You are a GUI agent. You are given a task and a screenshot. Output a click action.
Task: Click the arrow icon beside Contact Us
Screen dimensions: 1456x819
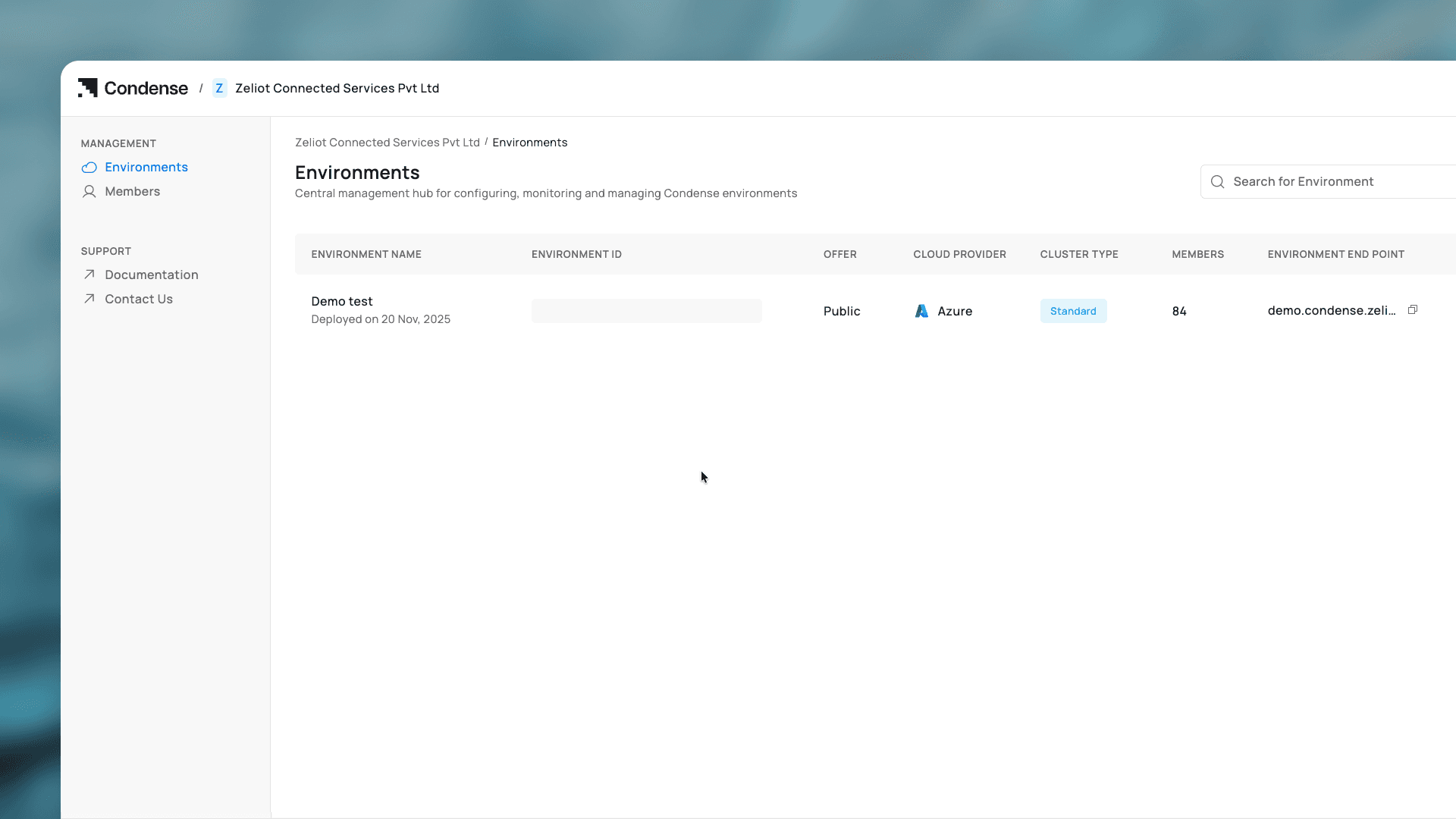[89, 299]
